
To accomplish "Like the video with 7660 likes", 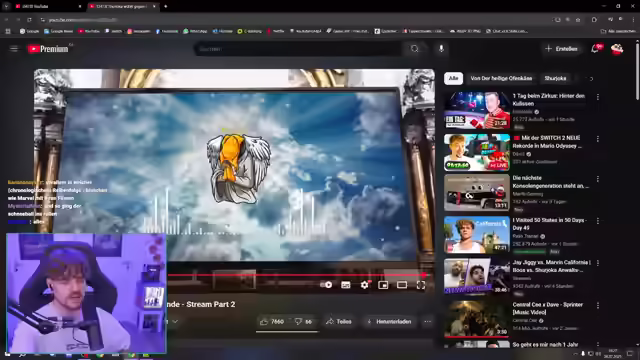I will tap(272, 322).
